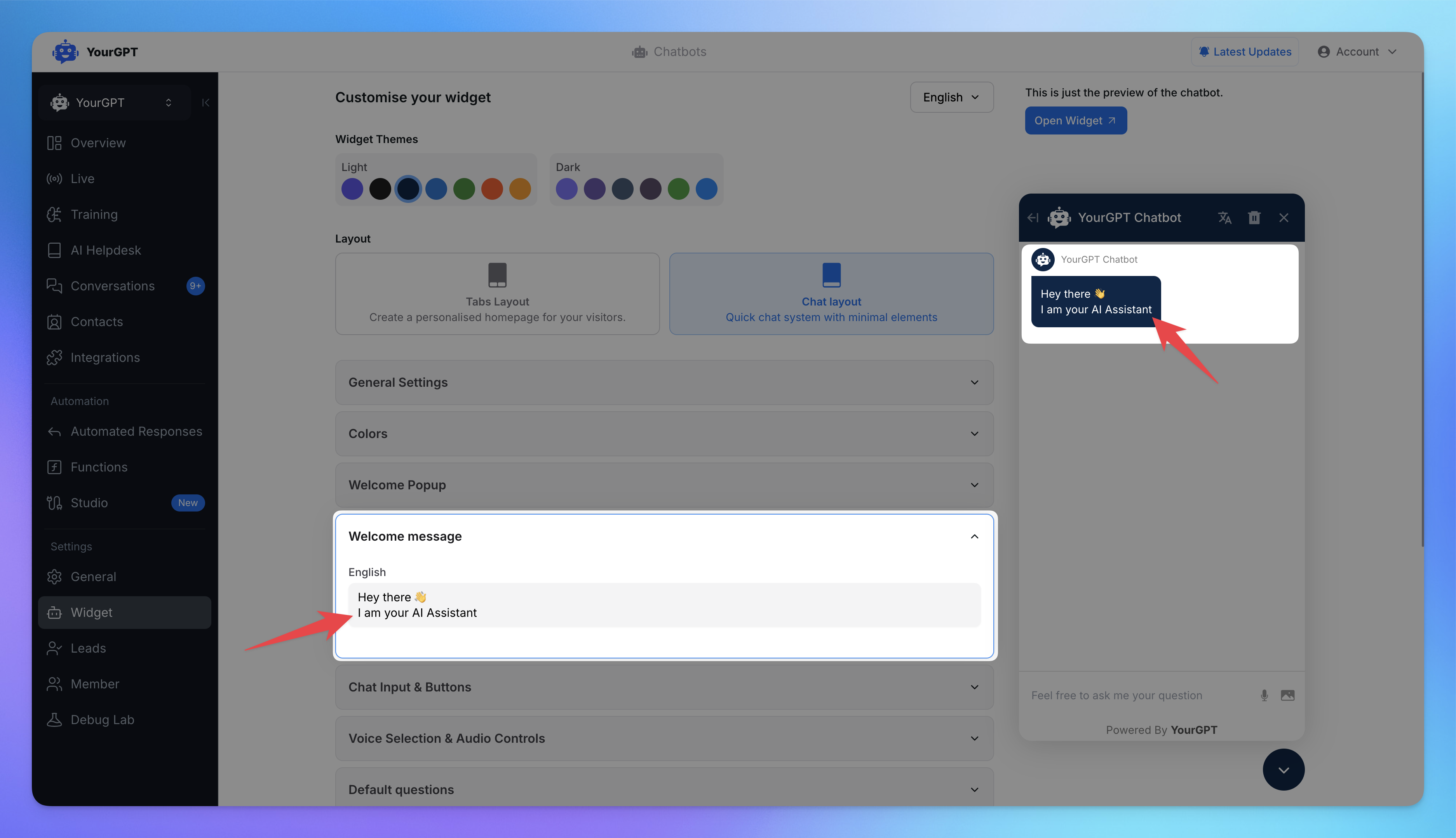The image size is (1456, 838).
Task: Open General settings in sidebar
Action: (124, 577)
